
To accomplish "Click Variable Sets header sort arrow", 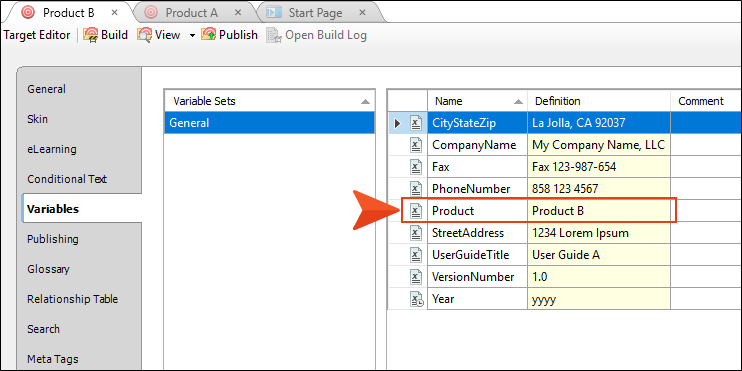I will click(x=365, y=102).
